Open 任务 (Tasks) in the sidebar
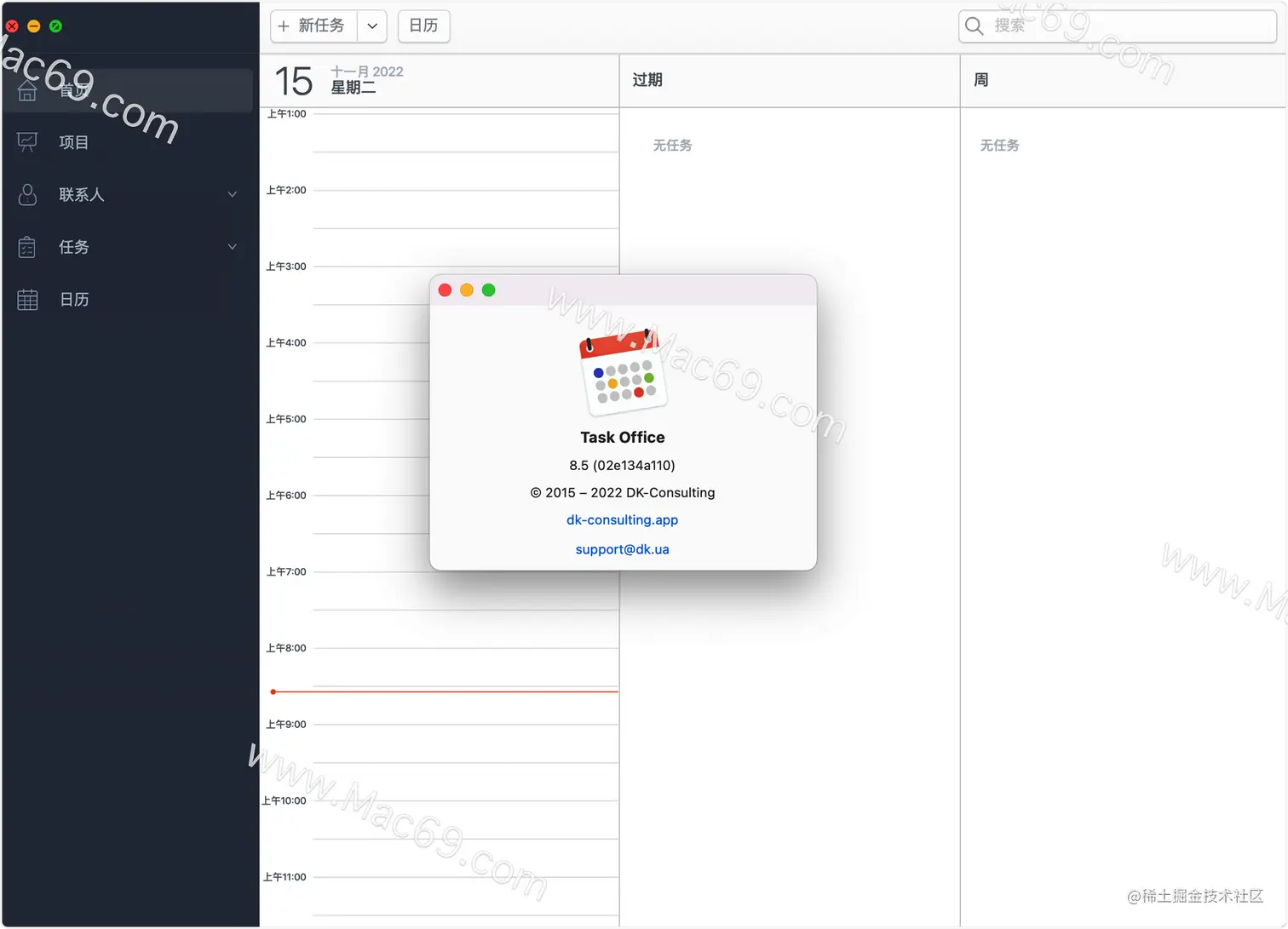 129,247
